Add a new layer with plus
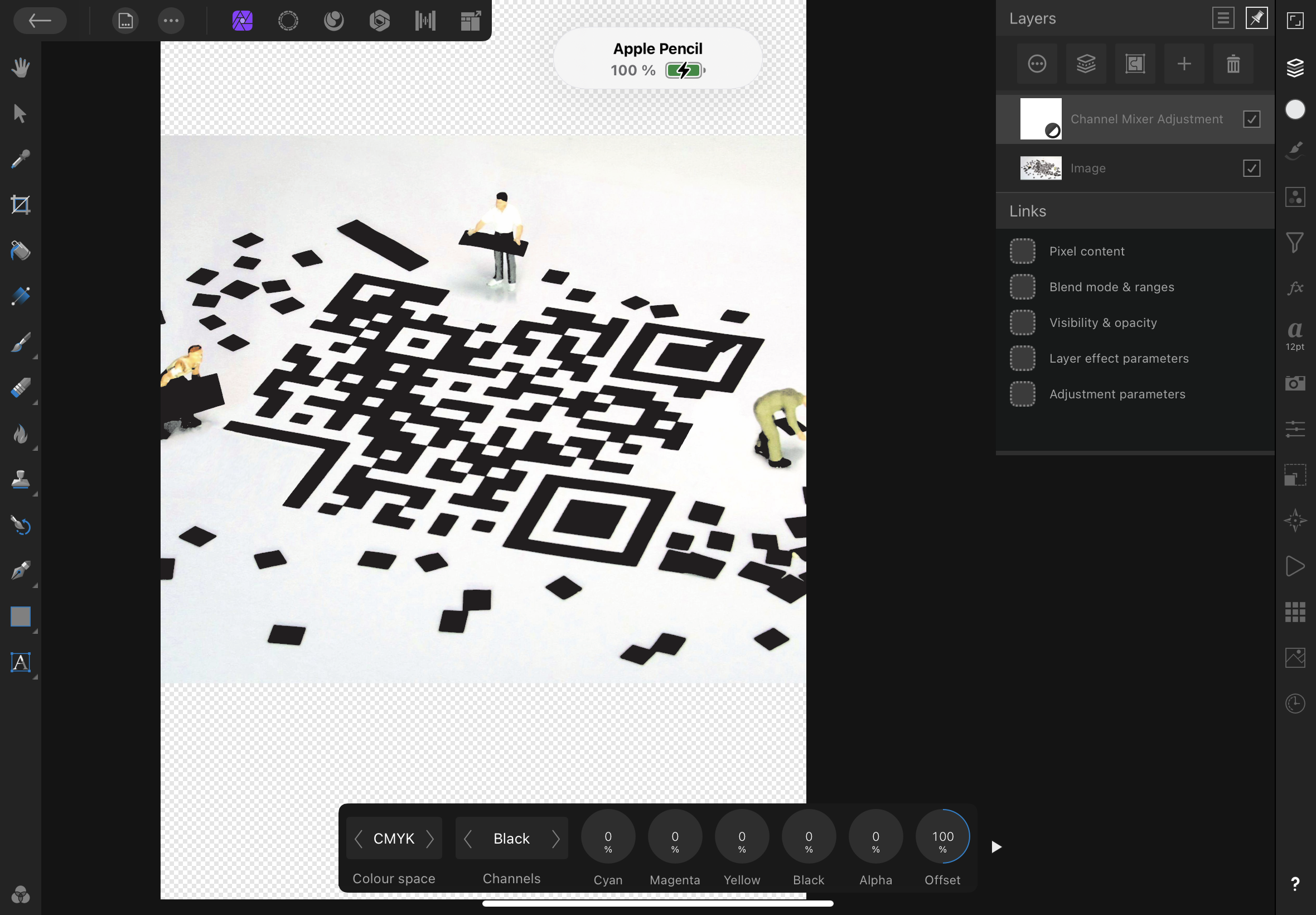The height and width of the screenshot is (915, 1316). [1184, 64]
